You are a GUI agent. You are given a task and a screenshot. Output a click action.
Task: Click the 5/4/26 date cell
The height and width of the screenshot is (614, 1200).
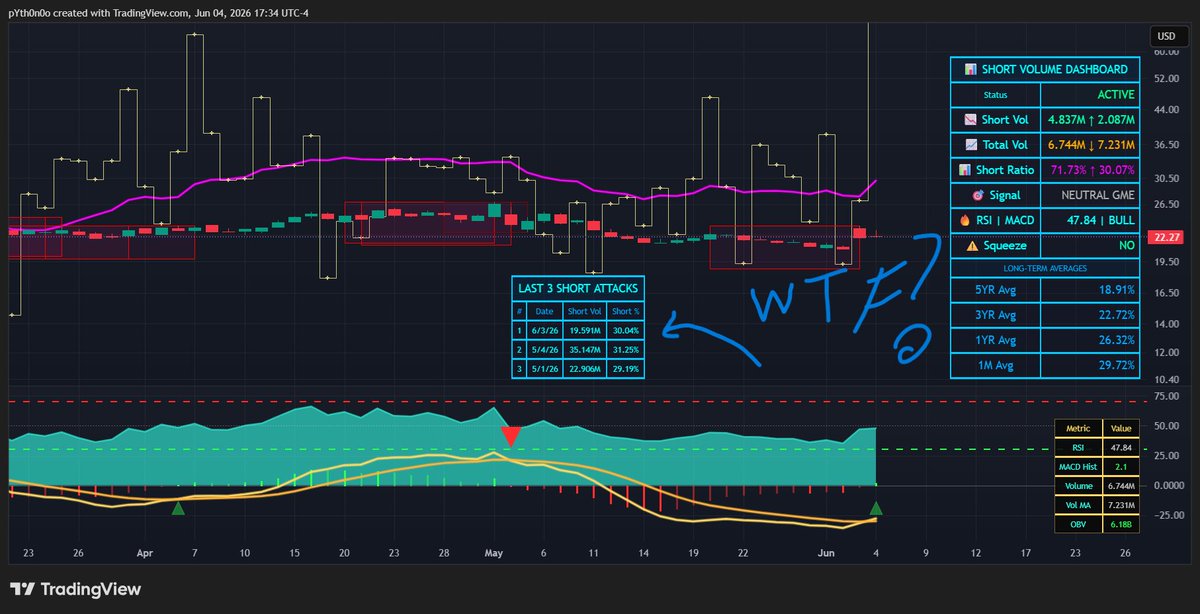[544, 349]
